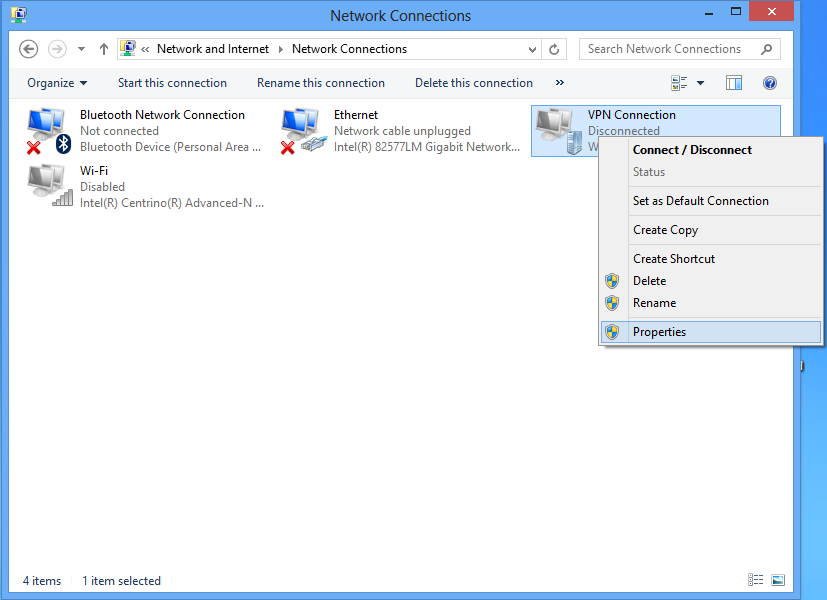Switch to details view in status bar
Screen dimensions: 827x600
(755, 580)
